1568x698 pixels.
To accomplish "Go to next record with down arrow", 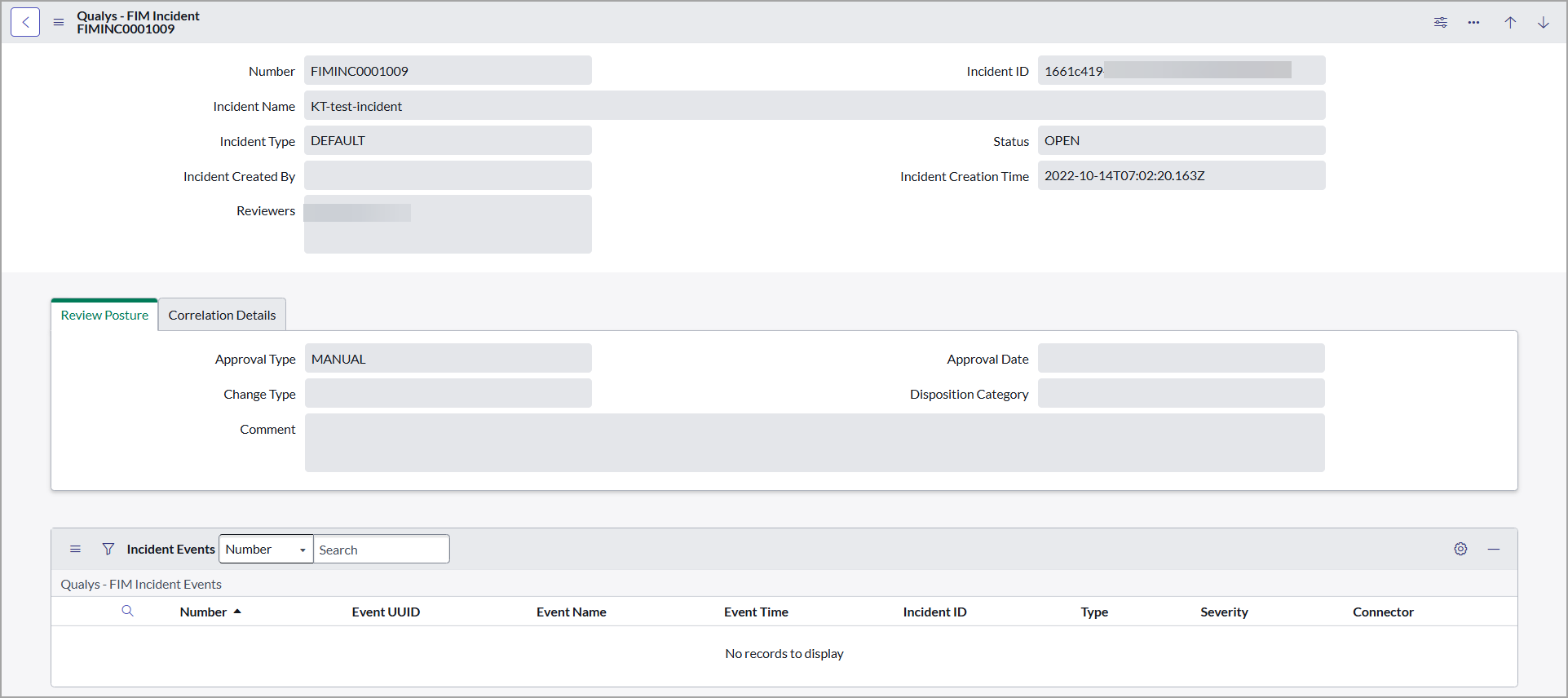I will [x=1543, y=22].
